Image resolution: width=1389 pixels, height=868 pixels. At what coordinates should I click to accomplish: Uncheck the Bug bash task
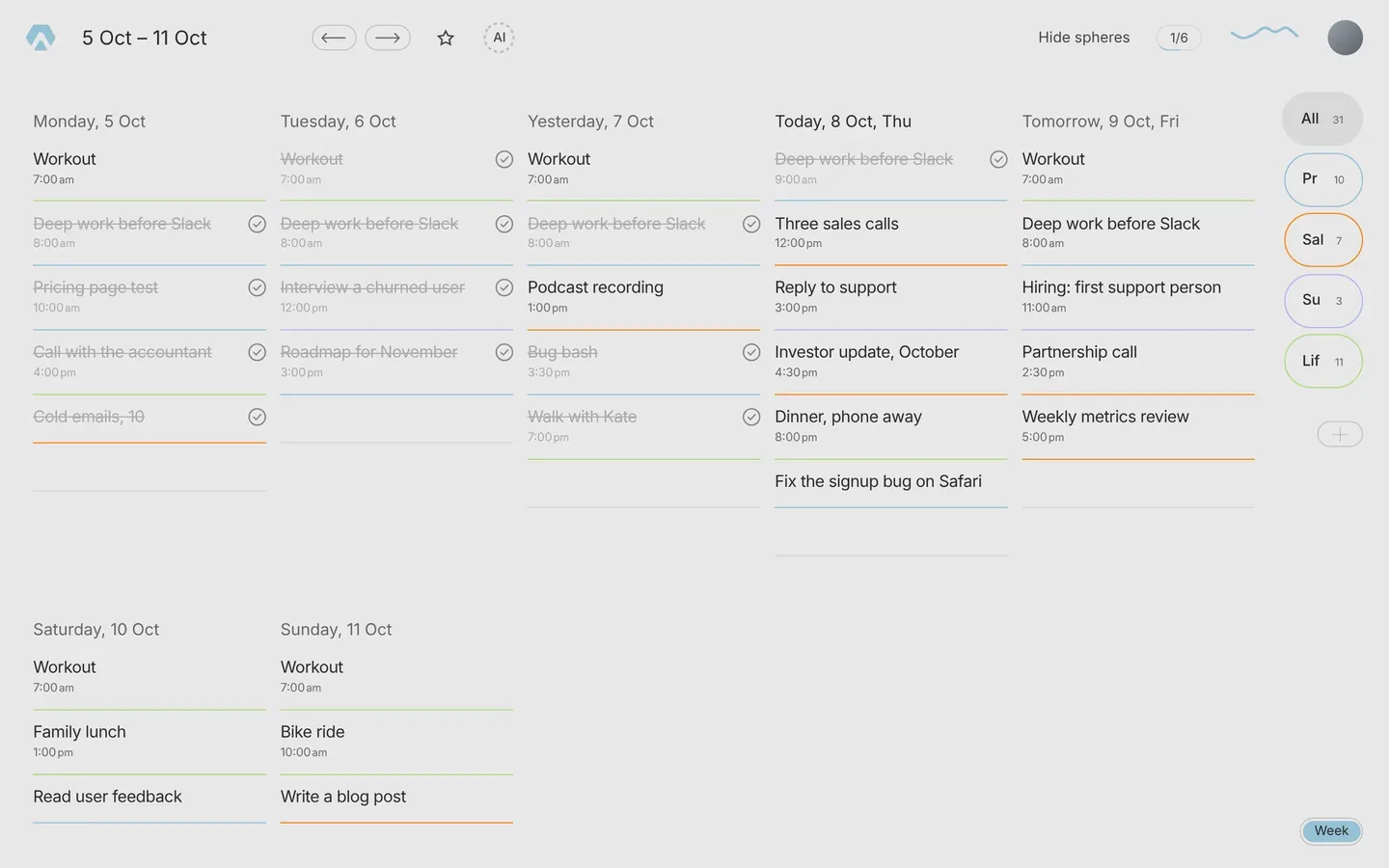coord(751,352)
